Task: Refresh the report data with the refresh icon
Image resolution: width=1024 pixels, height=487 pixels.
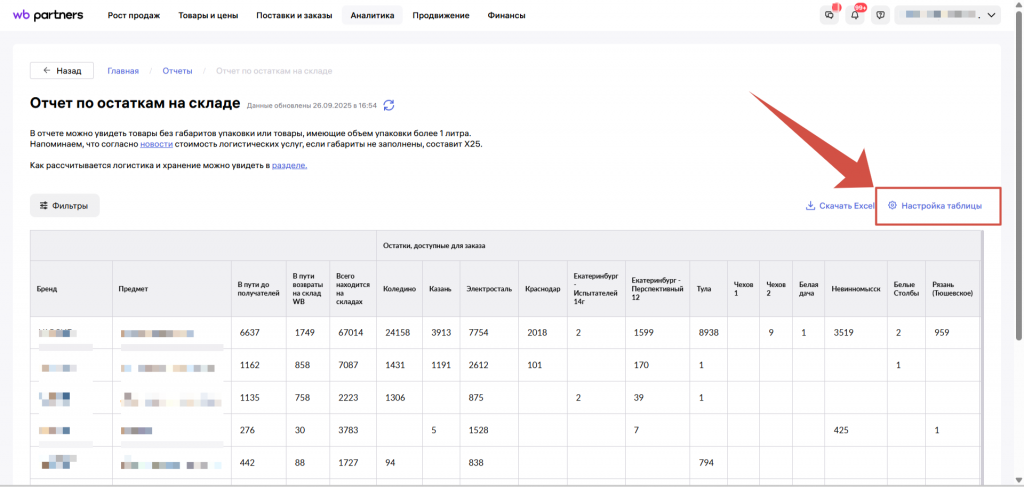Action: pos(389,105)
